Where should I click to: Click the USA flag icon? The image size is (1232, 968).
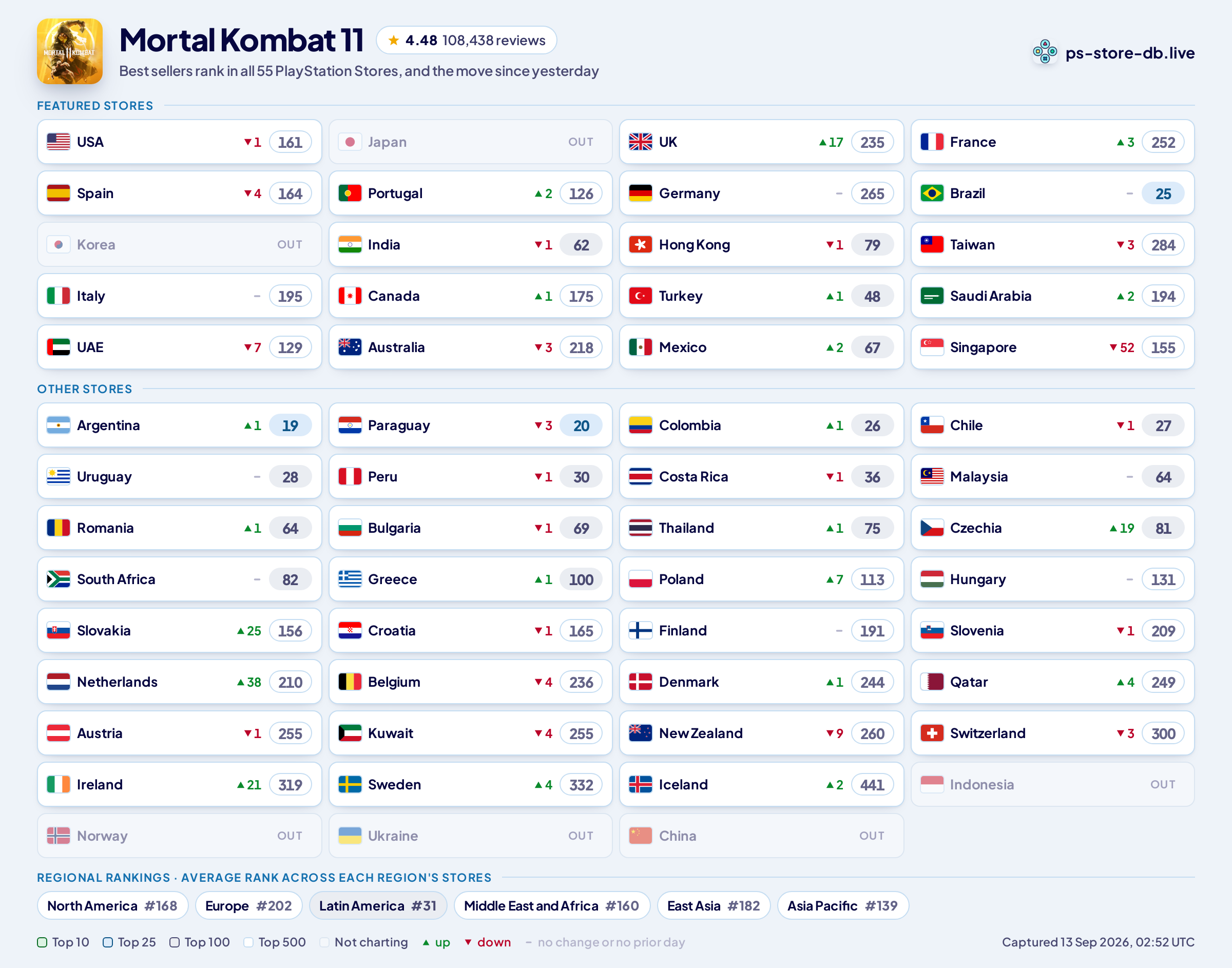tap(59, 142)
